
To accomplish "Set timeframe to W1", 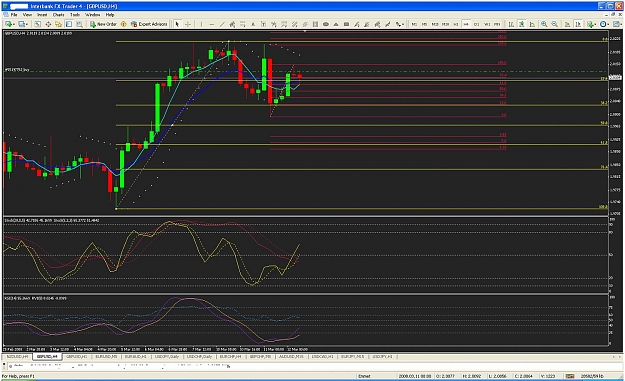I will coord(487,24).
